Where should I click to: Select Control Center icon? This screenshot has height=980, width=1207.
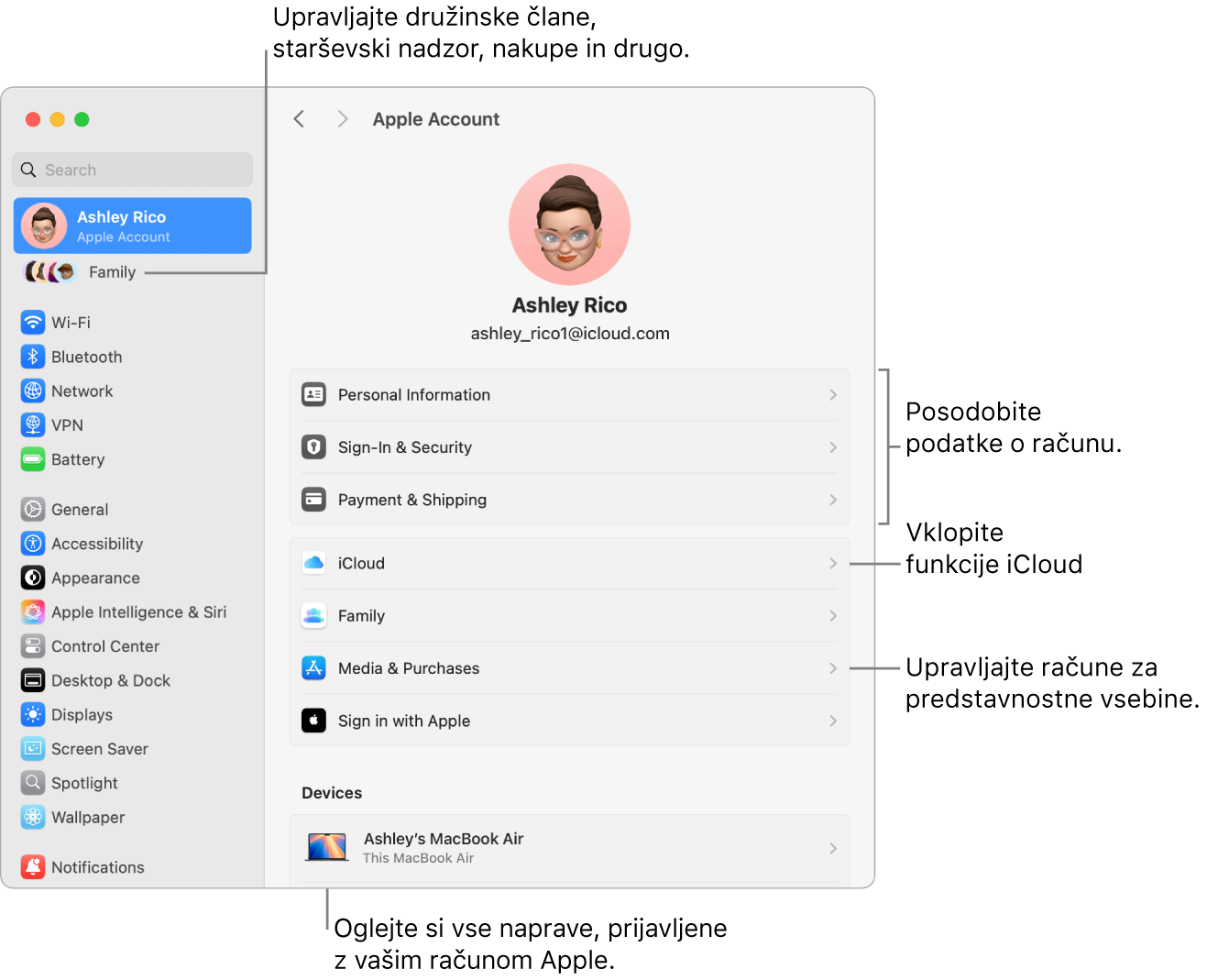pyautogui.click(x=33, y=646)
